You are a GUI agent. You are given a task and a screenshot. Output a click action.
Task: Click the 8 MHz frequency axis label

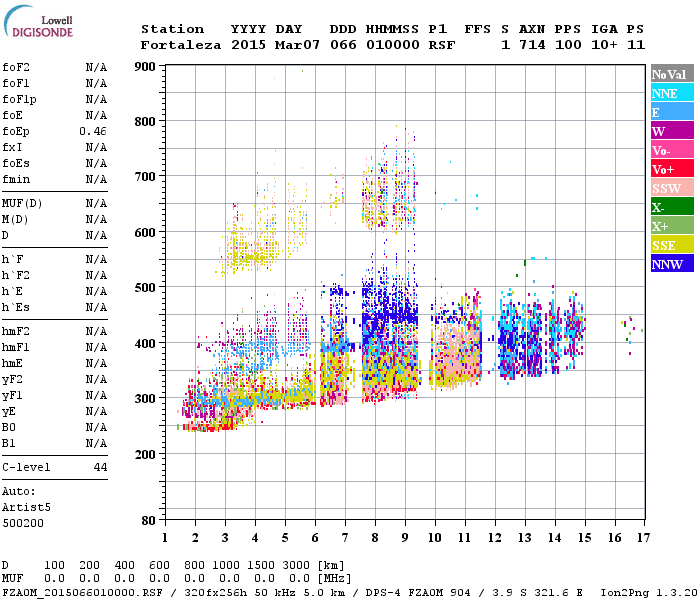375,538
